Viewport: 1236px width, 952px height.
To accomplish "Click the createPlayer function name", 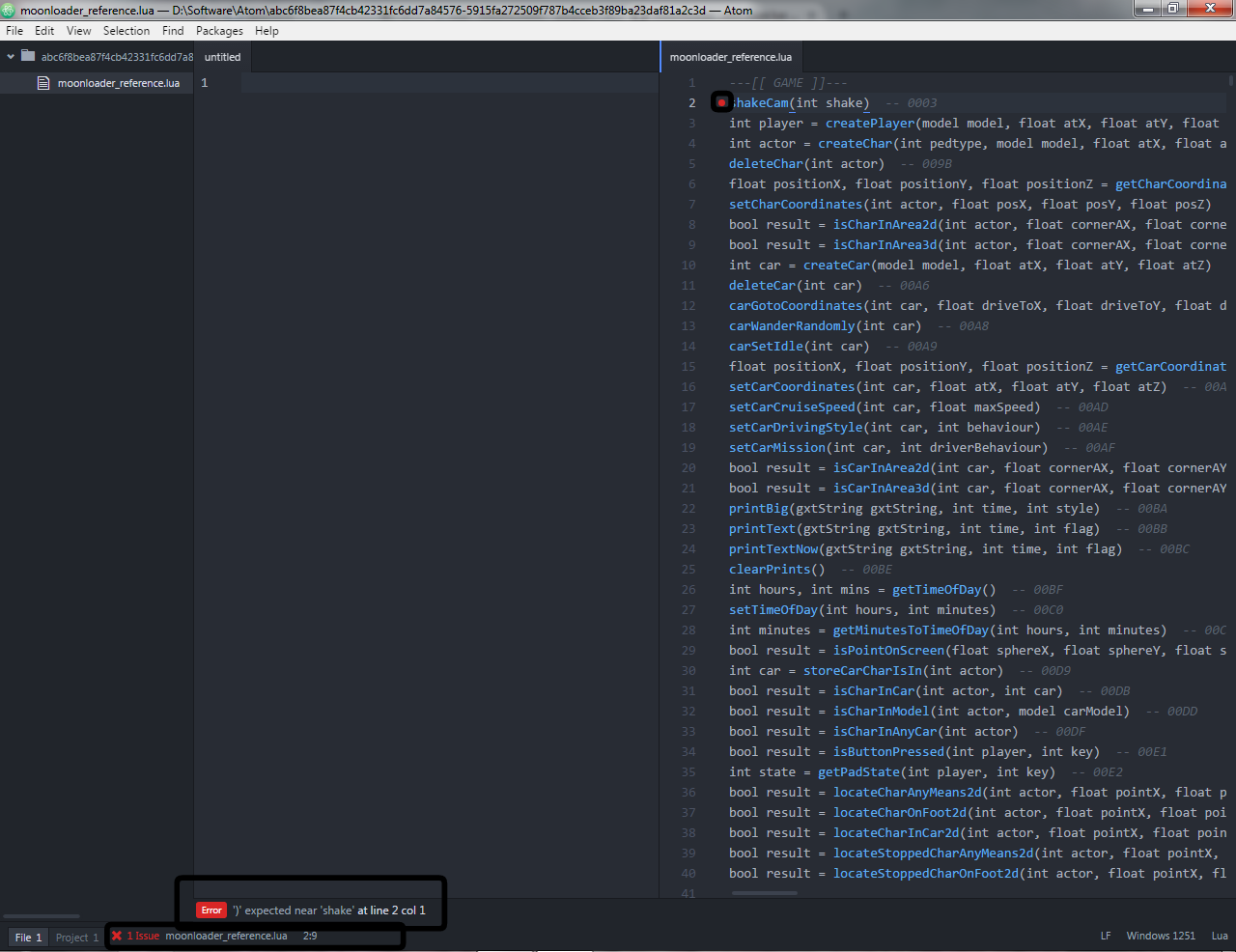I will point(870,124).
